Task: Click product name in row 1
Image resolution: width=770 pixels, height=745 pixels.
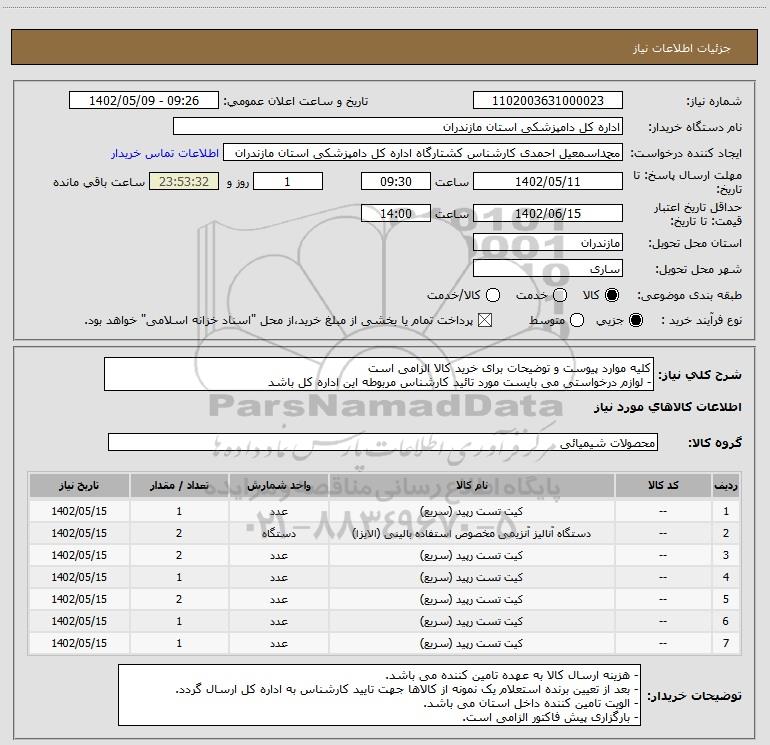Action: [x=471, y=512]
